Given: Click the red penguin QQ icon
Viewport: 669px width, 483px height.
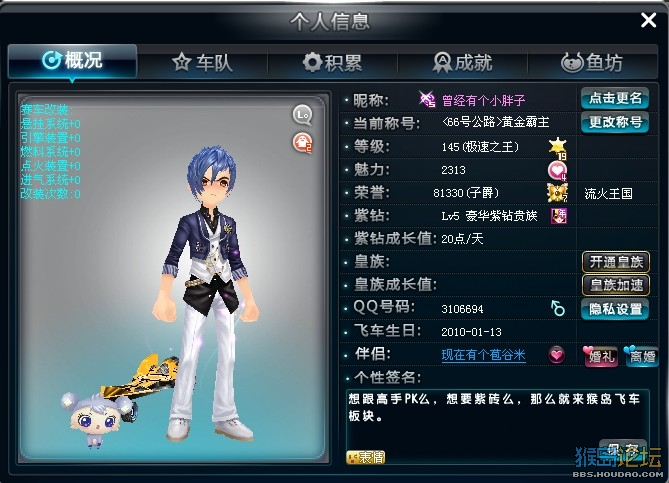Looking at the screenshot, I should point(303,143).
